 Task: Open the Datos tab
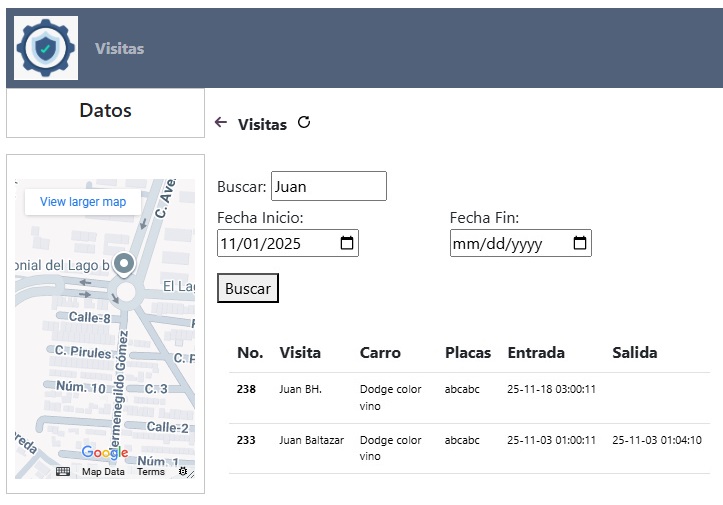pyautogui.click(x=105, y=111)
